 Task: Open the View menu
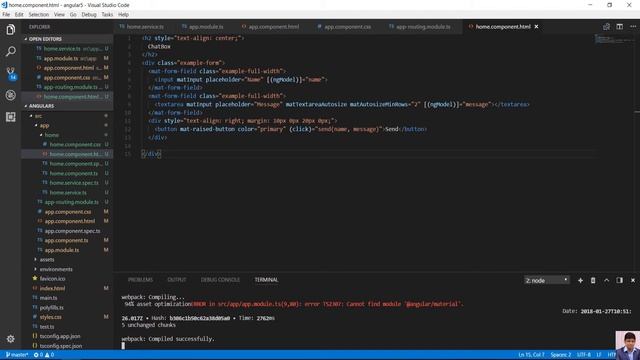(59, 14)
